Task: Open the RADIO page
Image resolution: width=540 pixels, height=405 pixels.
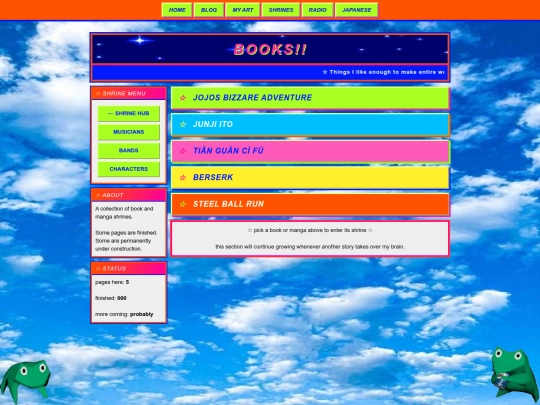Action: click(x=318, y=10)
